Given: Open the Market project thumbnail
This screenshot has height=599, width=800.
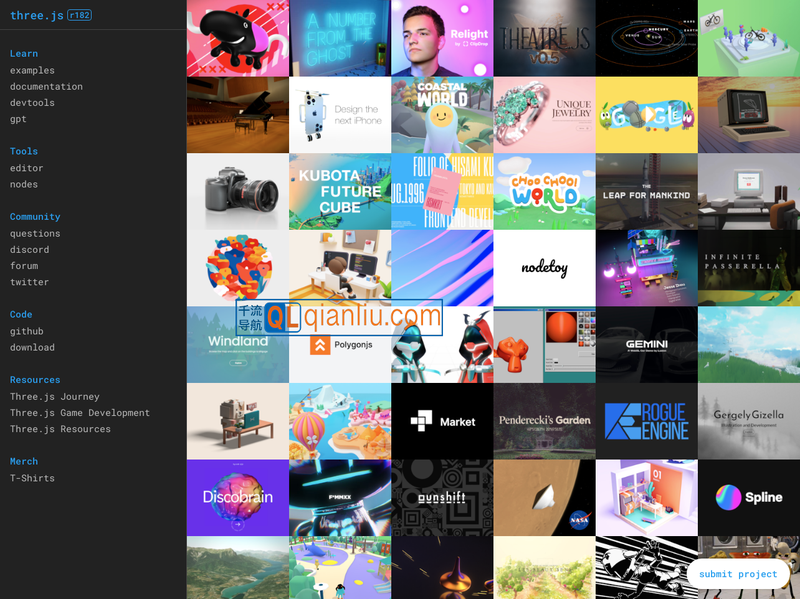Looking at the screenshot, I should 442,421.
